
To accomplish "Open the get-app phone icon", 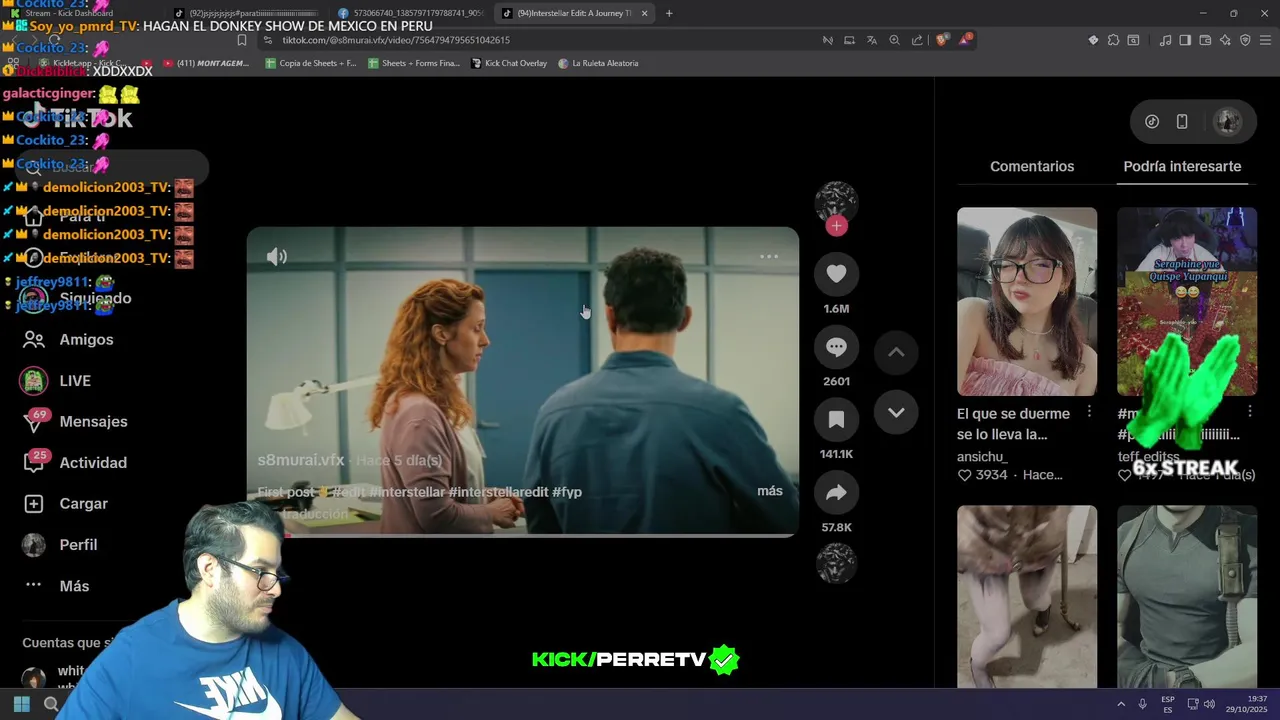I will point(1182,122).
